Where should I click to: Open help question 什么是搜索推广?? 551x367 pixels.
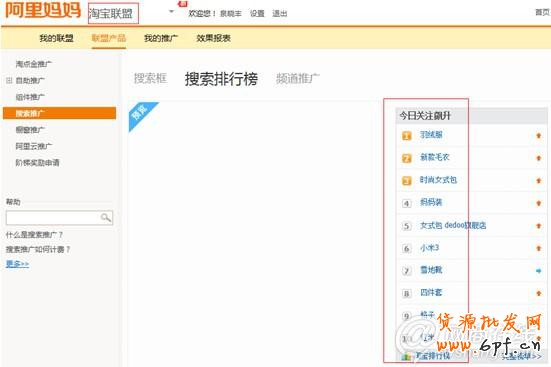pyautogui.click(x=34, y=234)
